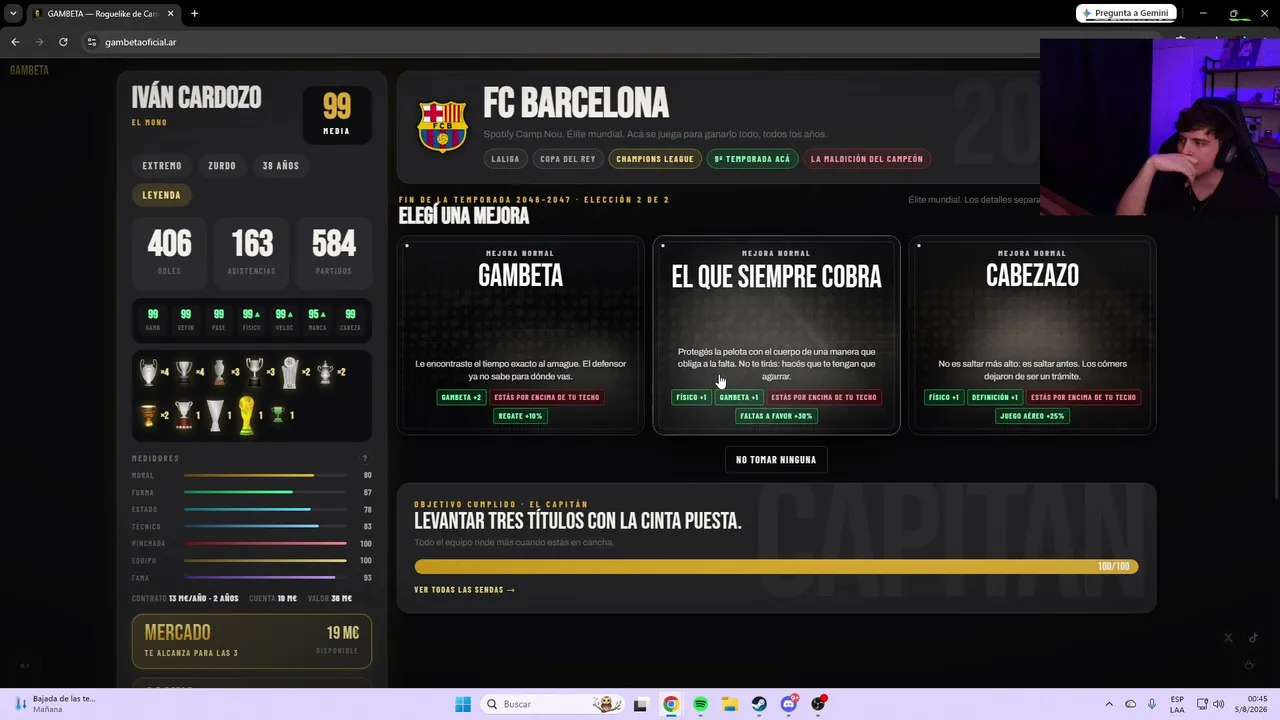This screenshot has height=720, width=1280.
Task: Open Steam from the taskbar
Action: pyautogui.click(x=759, y=704)
